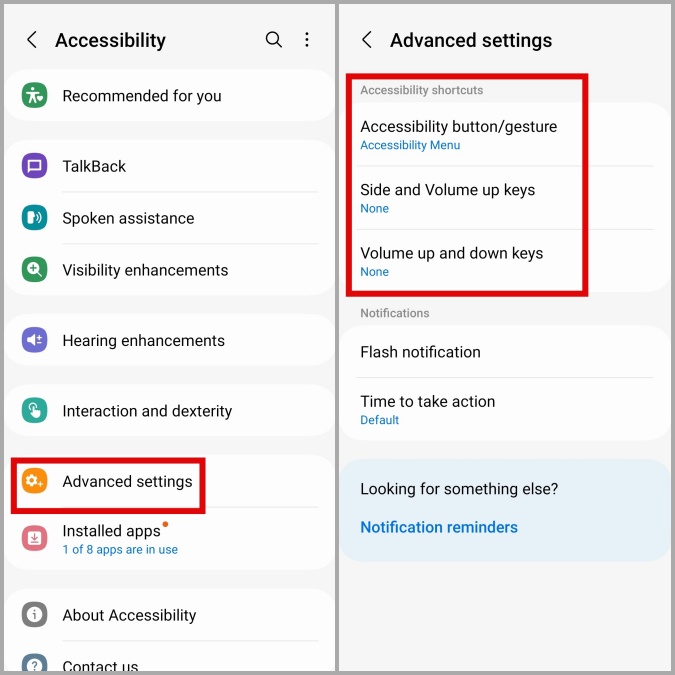This screenshot has height=675, width=675.
Task: Tap the Interaction and dexterity icon
Action: pyautogui.click(x=35, y=411)
